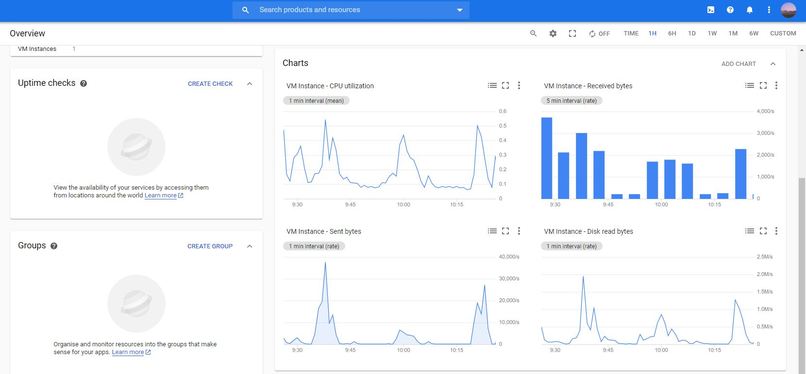Click Sent bytes 1 min interval (rate) chip
This screenshot has height=374, width=806.
[314, 247]
